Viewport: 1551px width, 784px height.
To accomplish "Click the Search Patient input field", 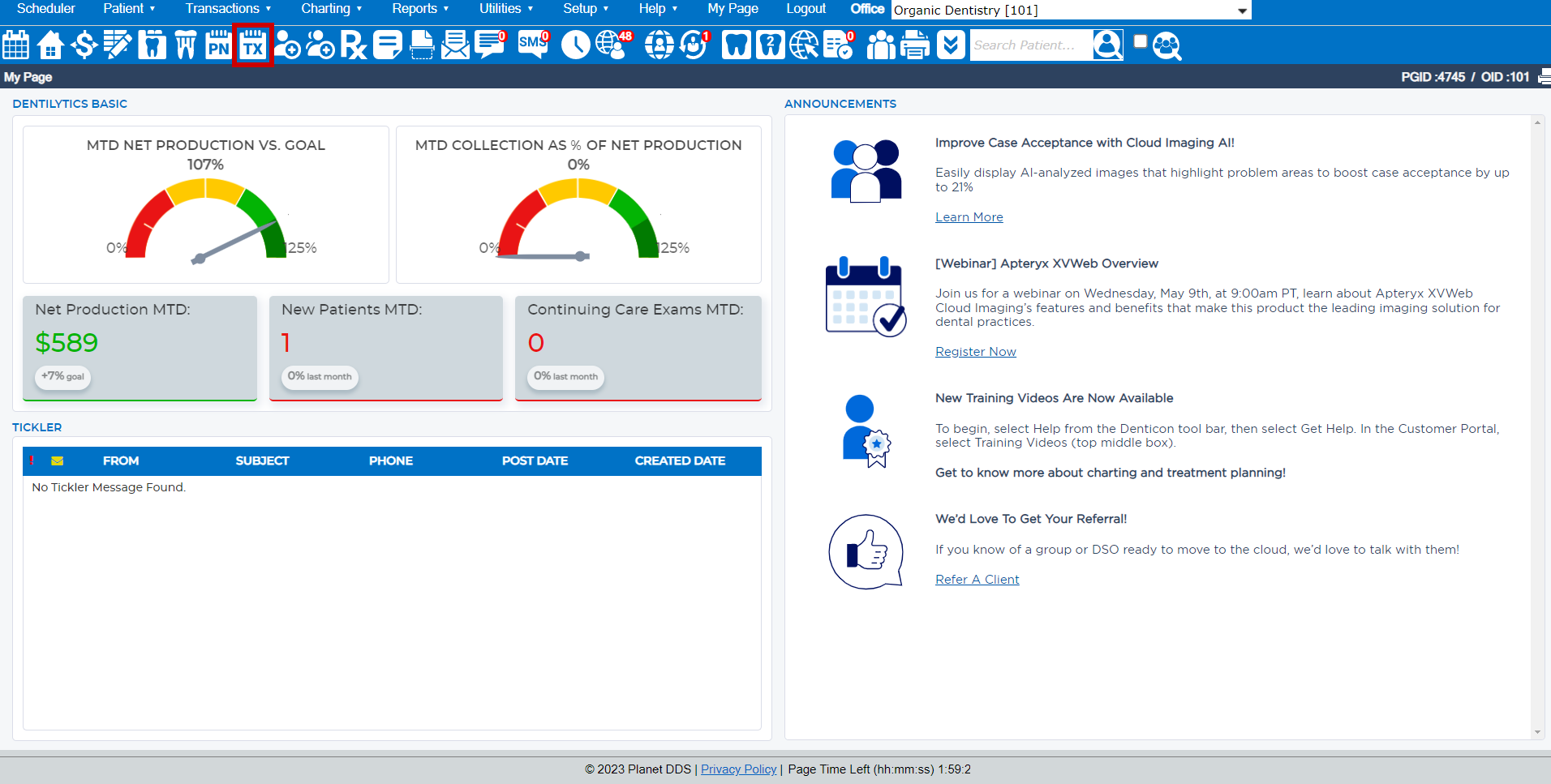I will pos(1031,45).
